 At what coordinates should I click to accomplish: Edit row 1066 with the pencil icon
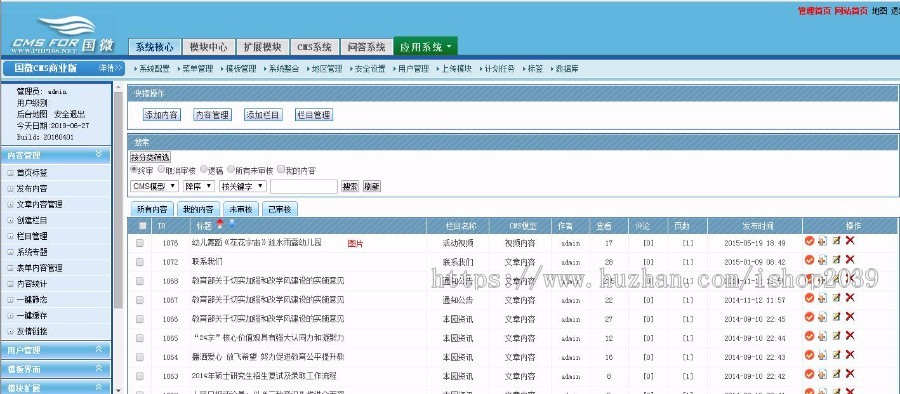[x=836, y=316]
